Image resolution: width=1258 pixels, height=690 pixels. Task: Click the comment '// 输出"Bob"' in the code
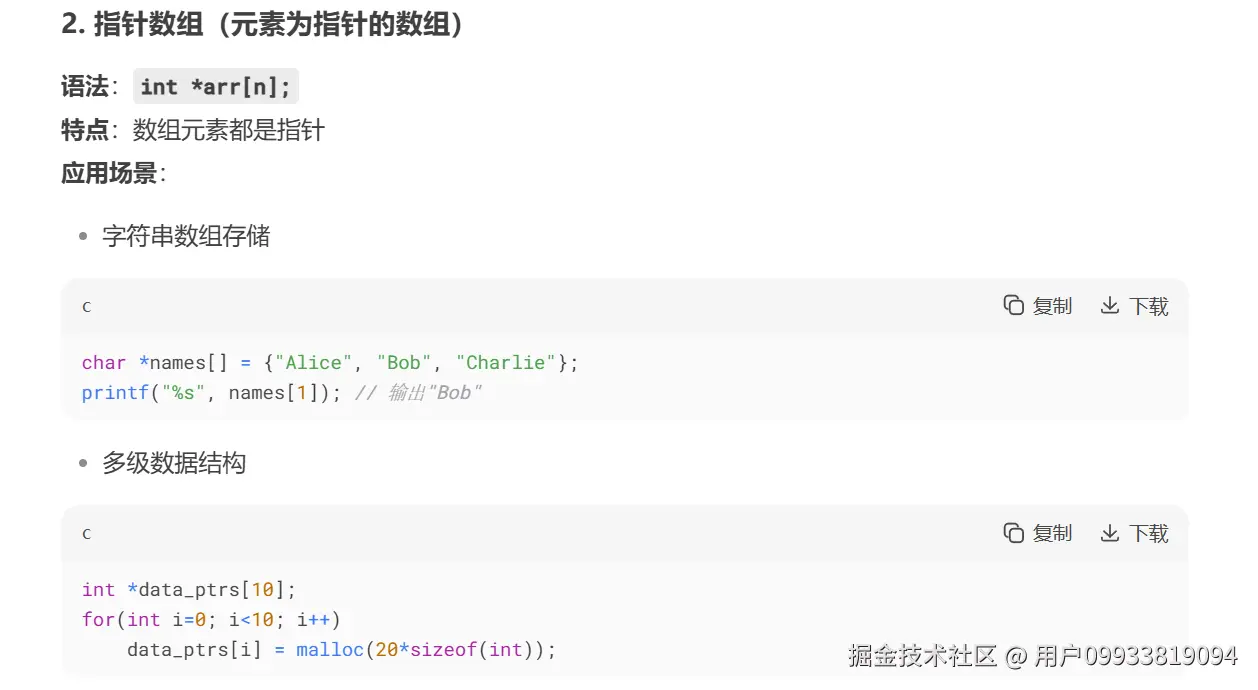click(x=418, y=393)
